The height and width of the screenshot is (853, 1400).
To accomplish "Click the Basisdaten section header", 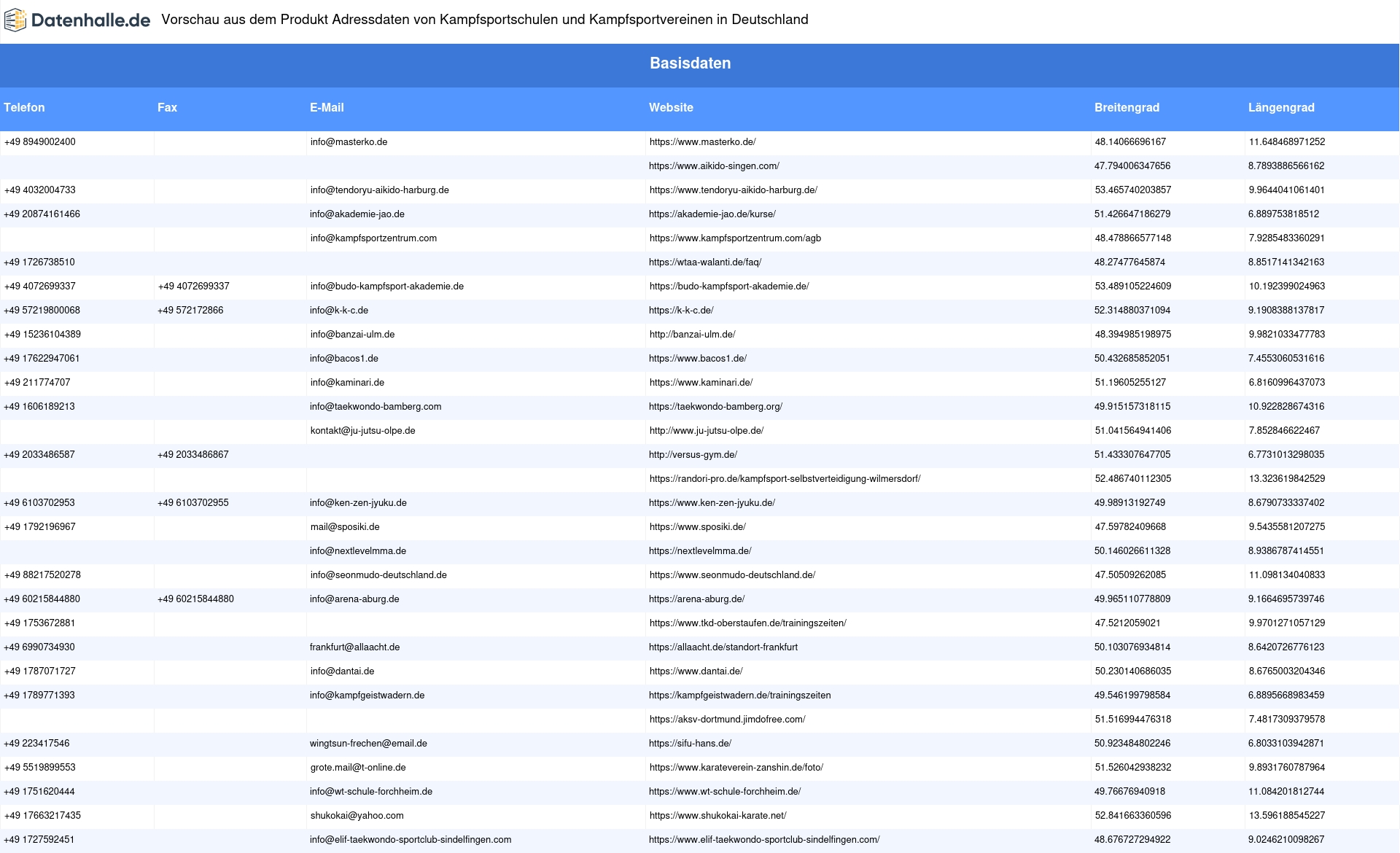I will (x=691, y=63).
